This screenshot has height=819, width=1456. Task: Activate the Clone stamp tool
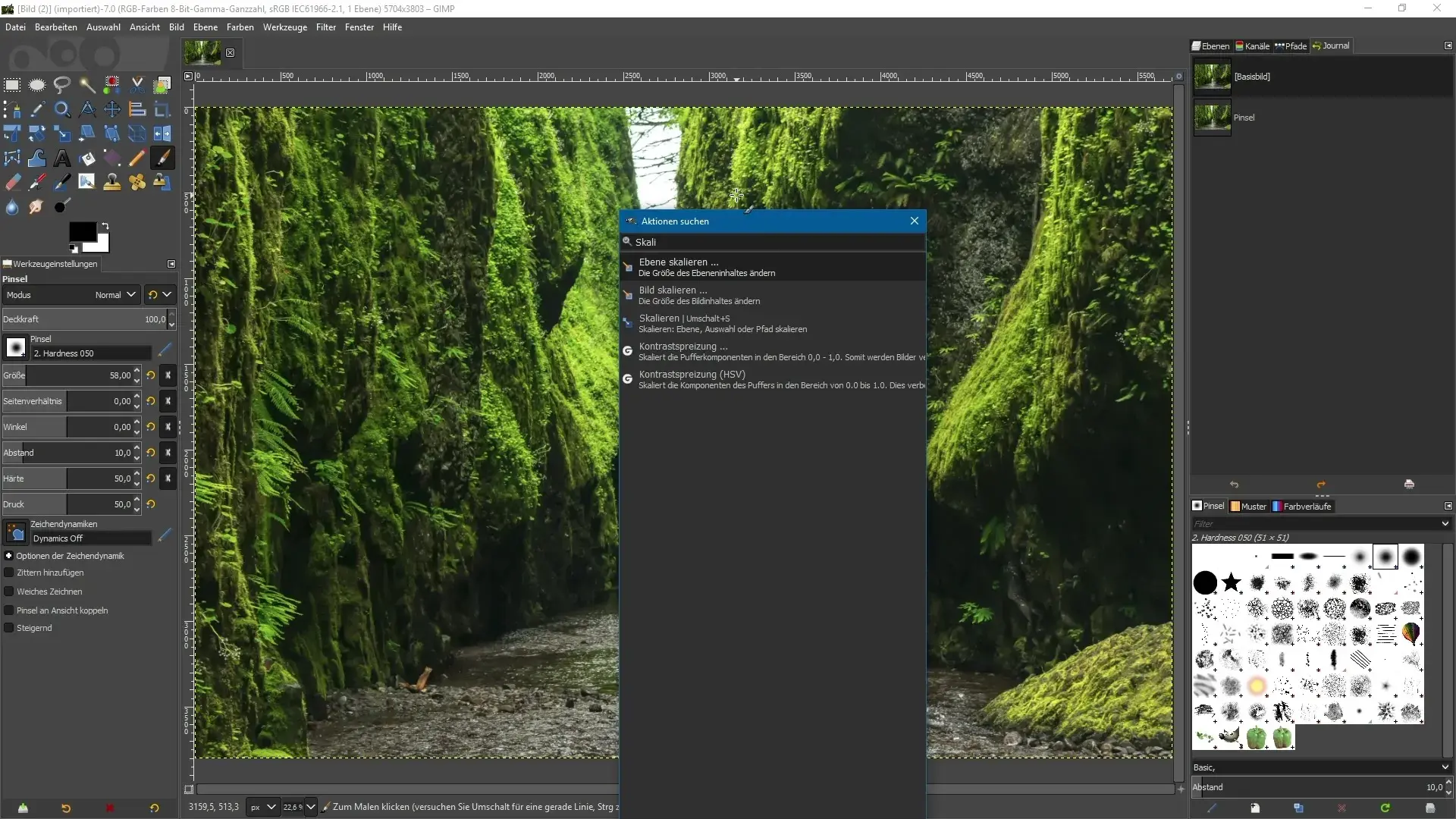(x=111, y=182)
